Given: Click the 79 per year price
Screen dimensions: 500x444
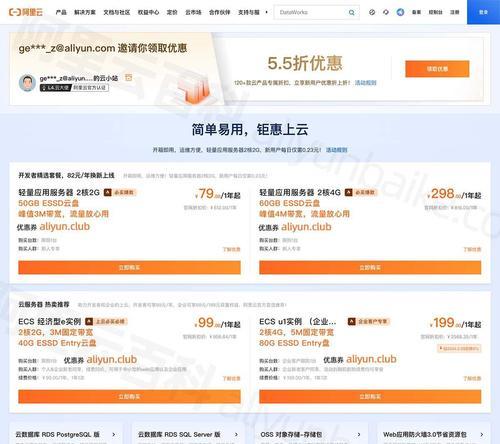Looking at the screenshot, I should coord(218,194).
